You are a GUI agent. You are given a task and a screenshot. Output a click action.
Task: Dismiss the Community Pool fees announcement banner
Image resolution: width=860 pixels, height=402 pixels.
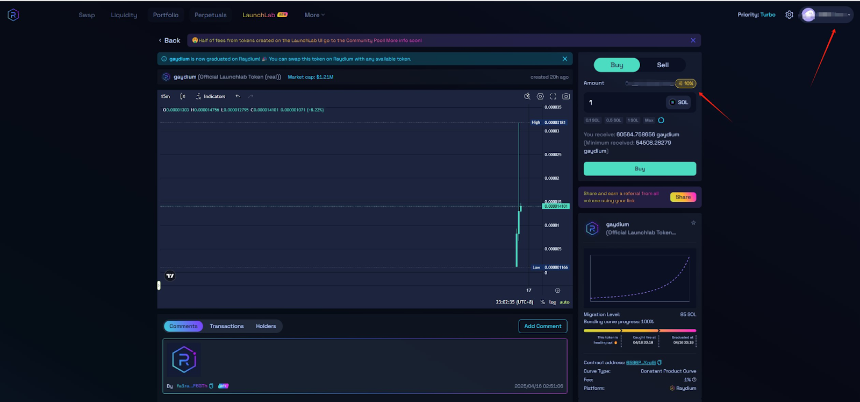(693, 40)
